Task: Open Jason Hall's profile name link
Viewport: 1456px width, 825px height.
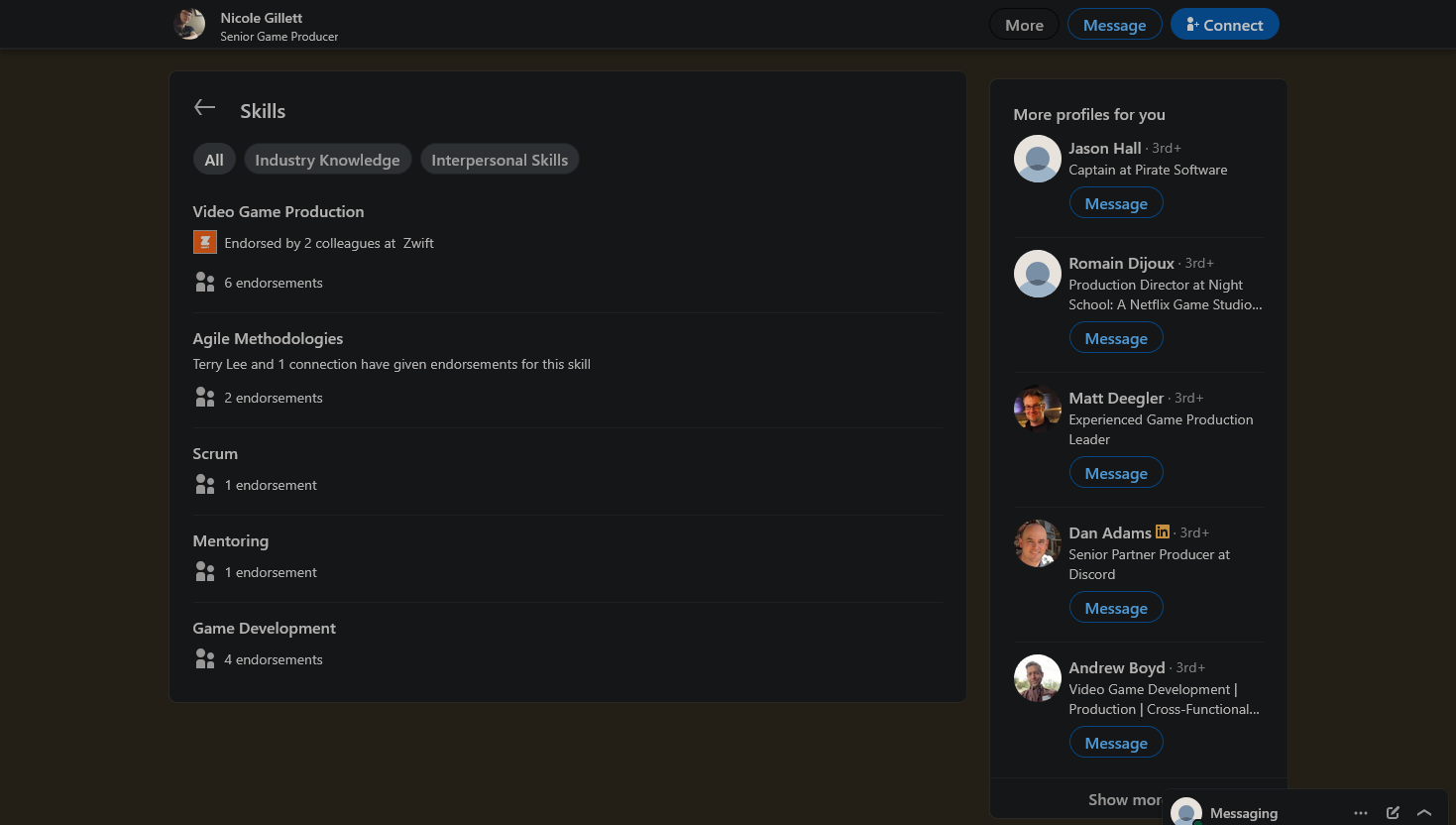Action: click(1105, 148)
